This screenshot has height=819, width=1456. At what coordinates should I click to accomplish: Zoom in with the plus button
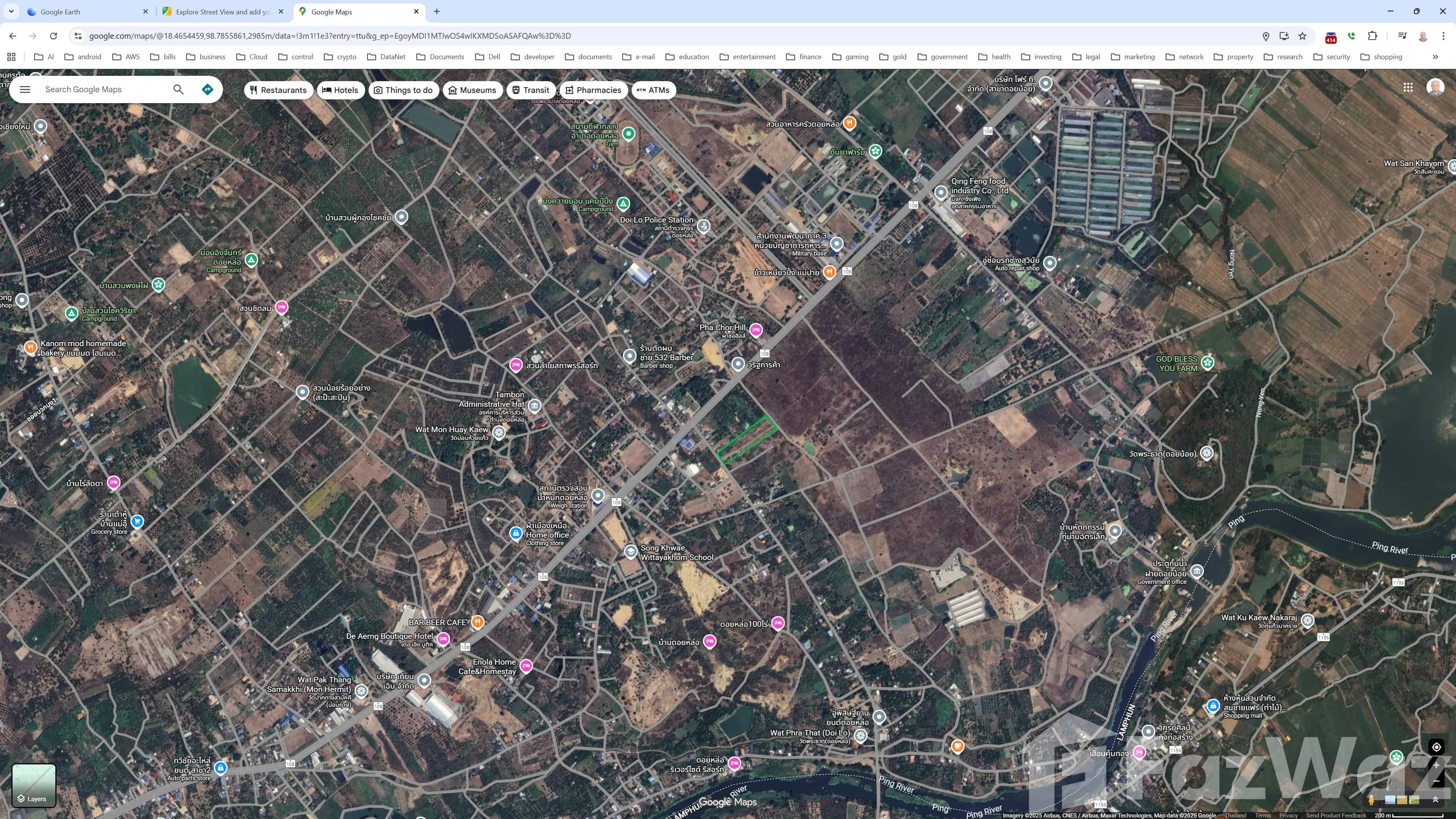1436,765
